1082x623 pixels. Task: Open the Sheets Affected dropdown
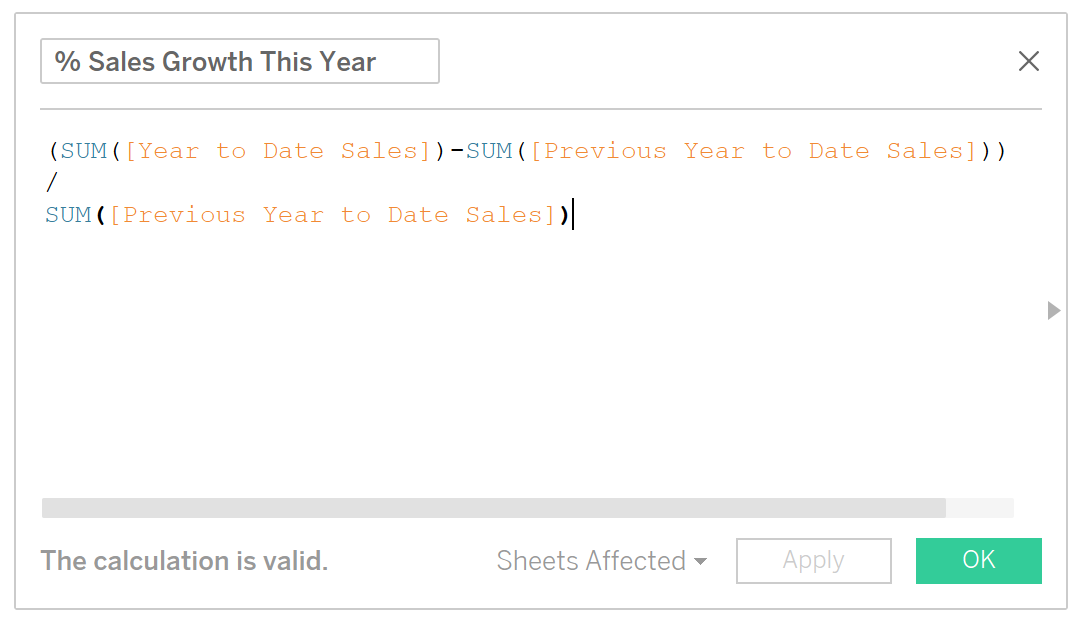[601, 561]
